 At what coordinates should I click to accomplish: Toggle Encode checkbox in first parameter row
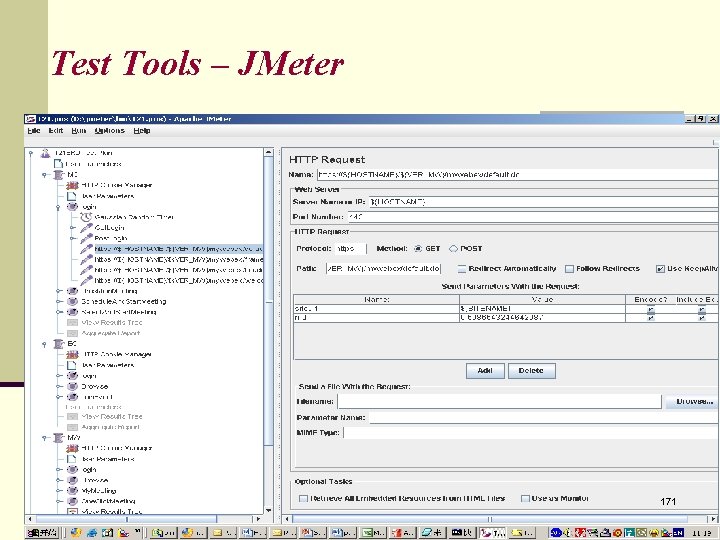651,310
